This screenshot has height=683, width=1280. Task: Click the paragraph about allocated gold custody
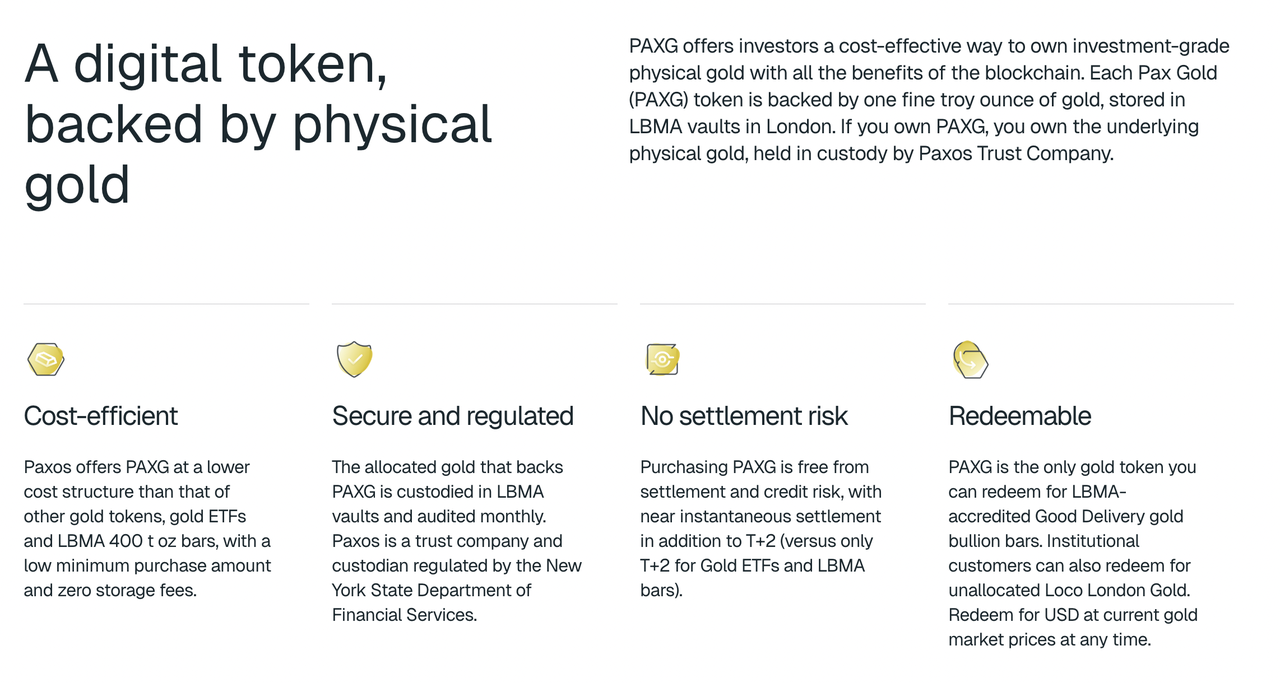pos(457,540)
